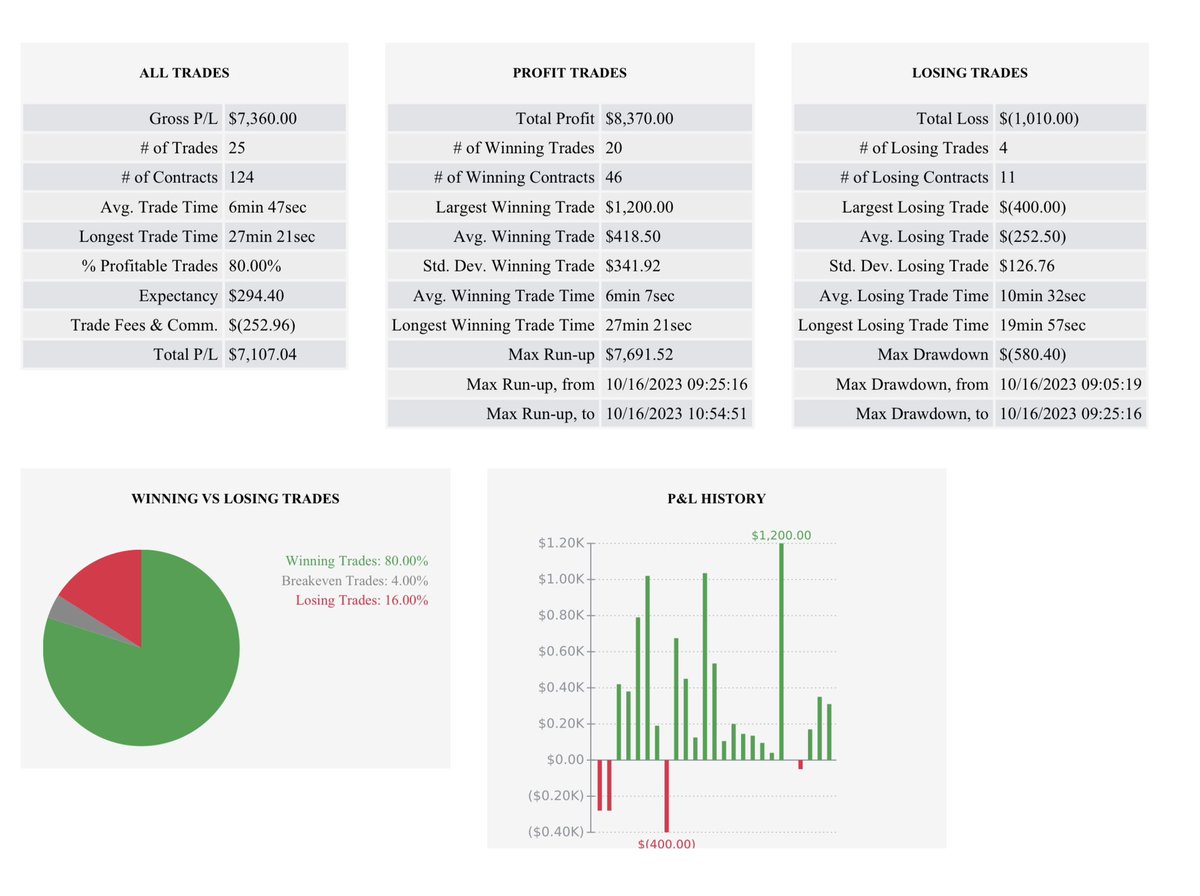Click the LOSING TRADES header

(x=970, y=73)
